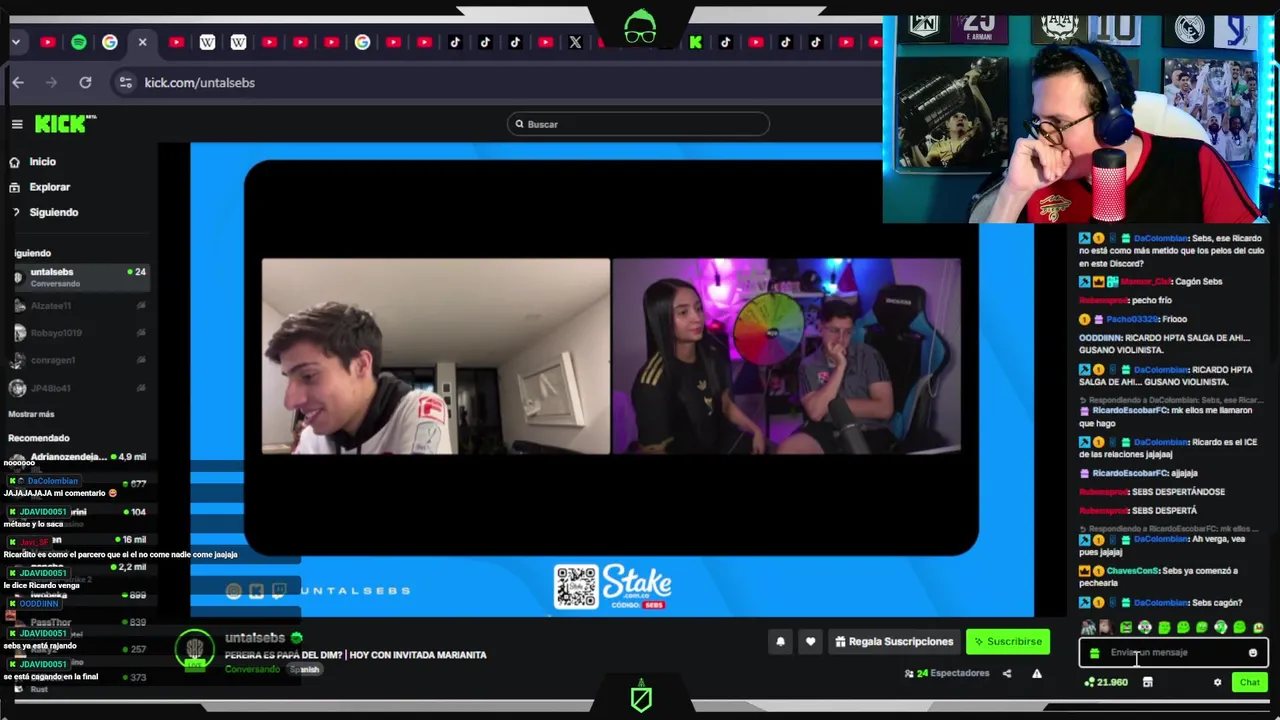This screenshot has width=1280, height=720.
Task: Open the emoji picker in chat input
Action: click(x=1253, y=653)
